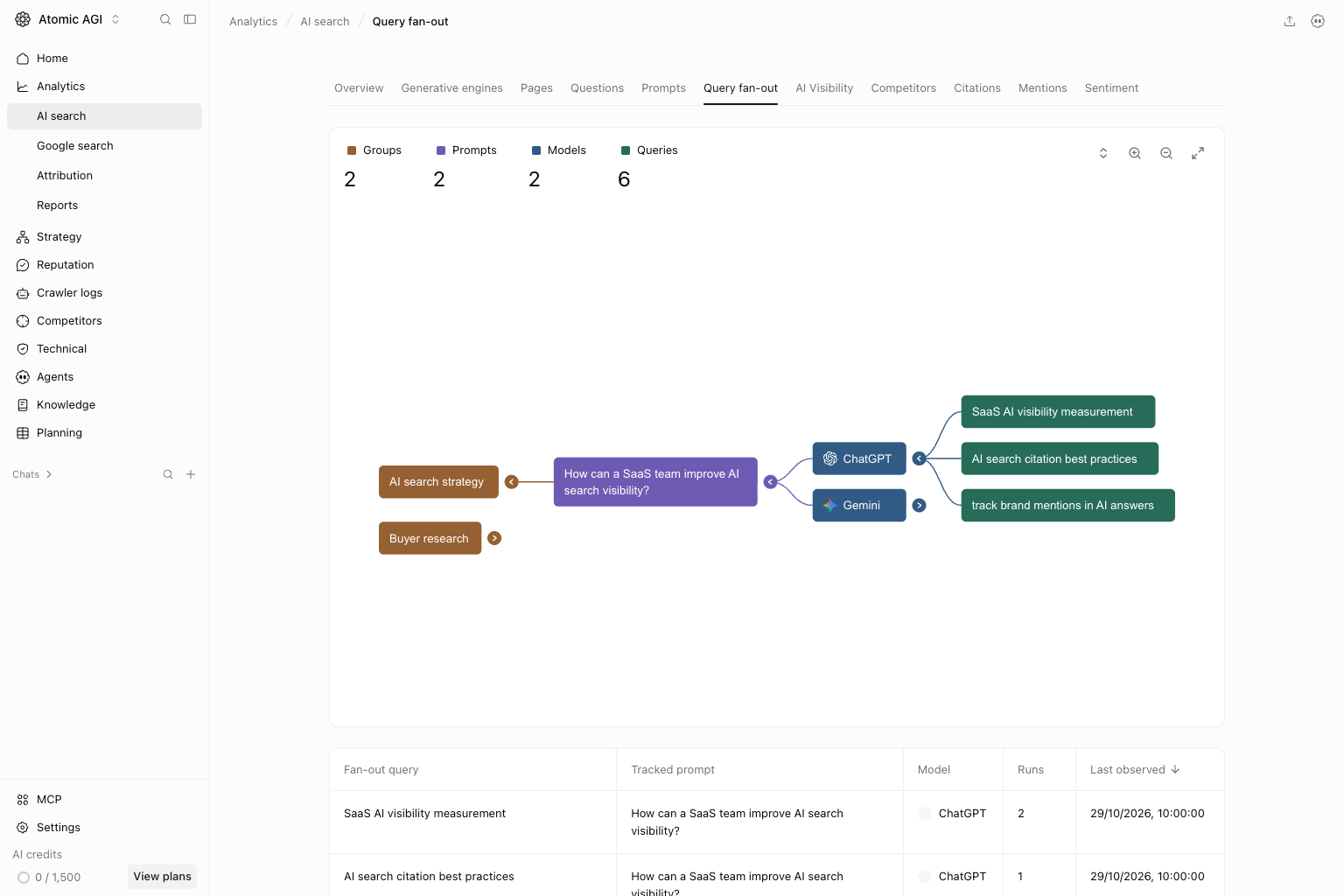The image size is (1344, 896).
Task: Go to AI search breadcrumb link
Action: pos(325,22)
